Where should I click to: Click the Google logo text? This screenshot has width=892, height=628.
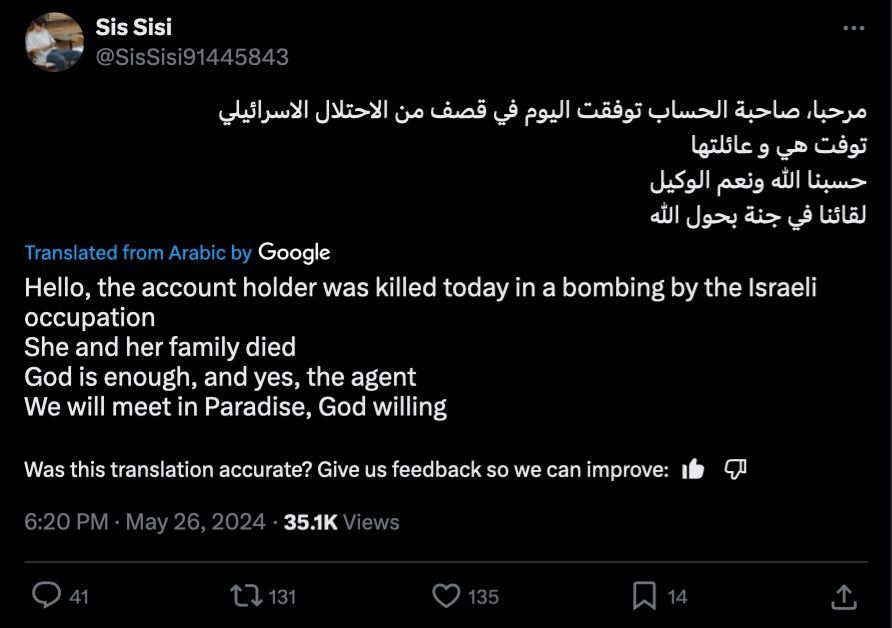[294, 253]
